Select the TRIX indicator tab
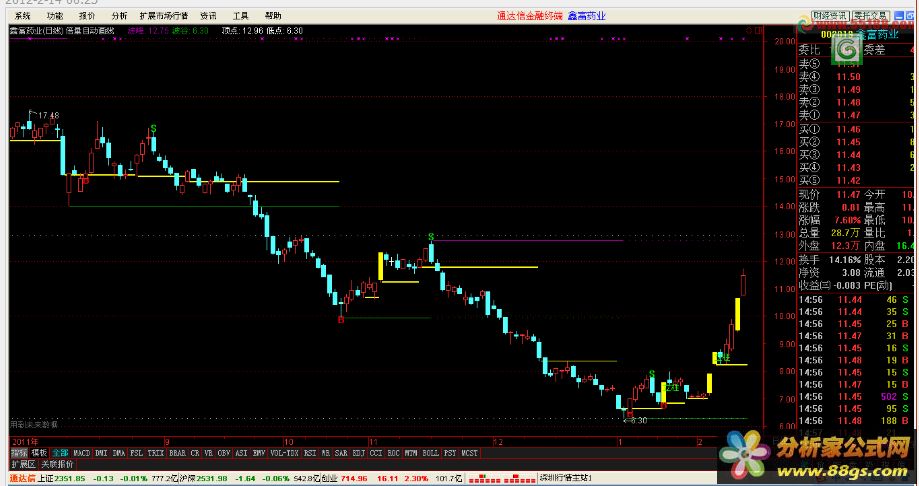The width and height of the screenshot is (919, 486). [156, 453]
